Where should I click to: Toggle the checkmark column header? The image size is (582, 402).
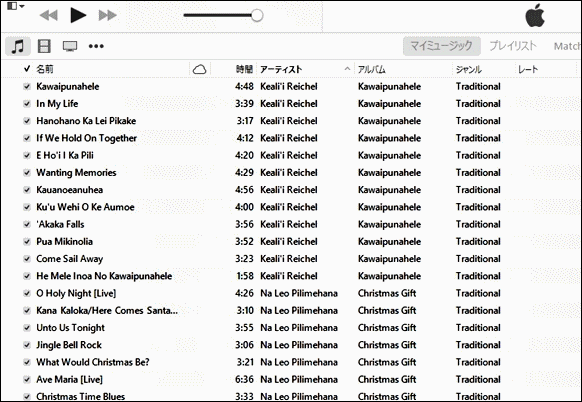(x=27, y=69)
